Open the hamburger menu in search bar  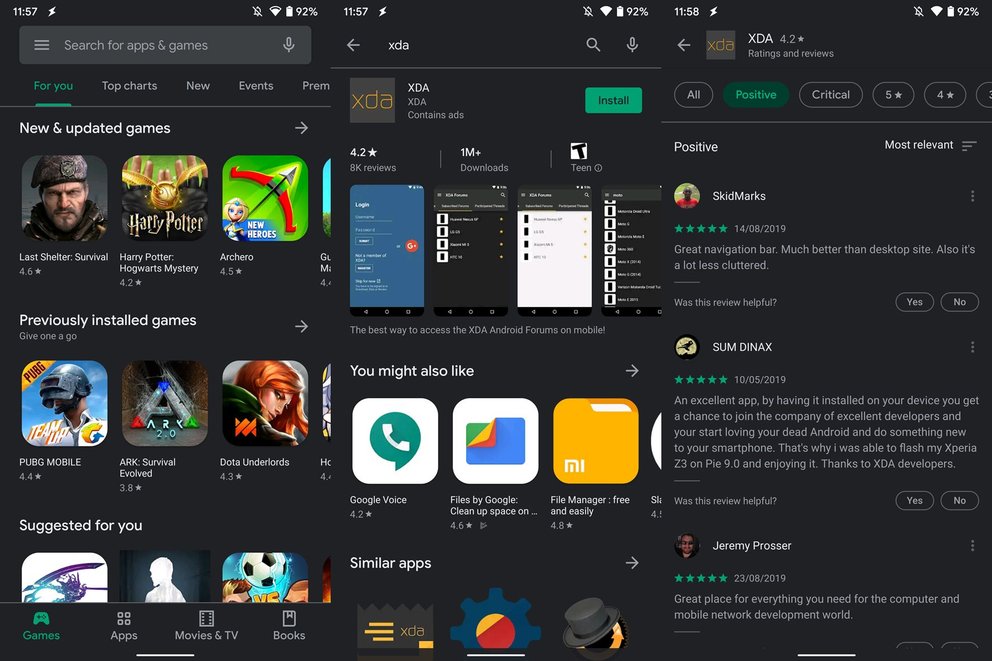pyautogui.click(x=41, y=45)
